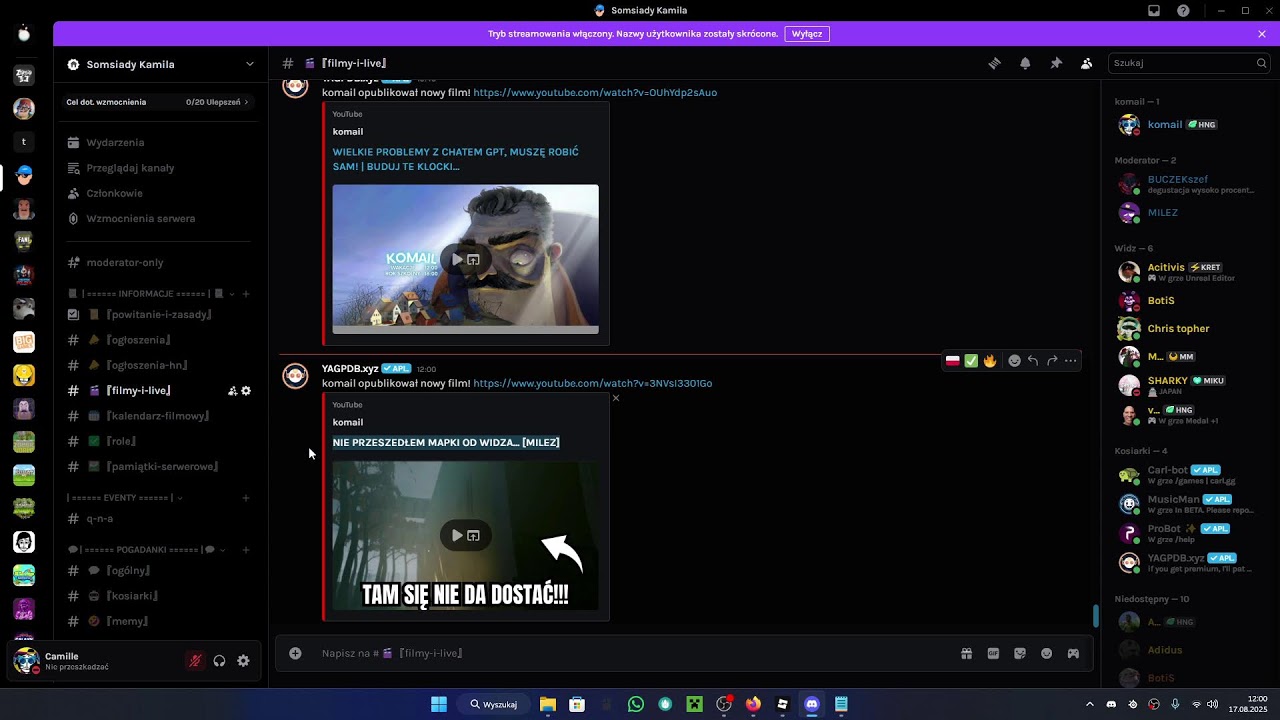The width and height of the screenshot is (1280, 720).
Task: Add channel to EVENTY category
Action: pyautogui.click(x=246, y=498)
